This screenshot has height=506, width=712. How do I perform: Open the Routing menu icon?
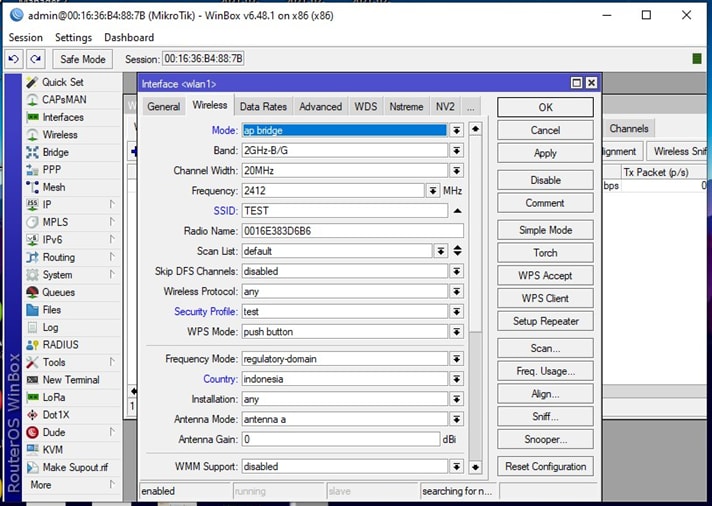click(32, 257)
